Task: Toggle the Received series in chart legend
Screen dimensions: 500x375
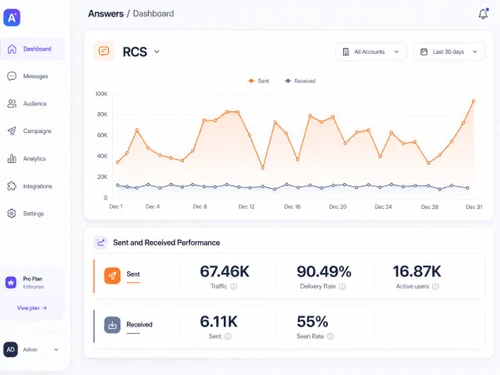Action: 300,81
